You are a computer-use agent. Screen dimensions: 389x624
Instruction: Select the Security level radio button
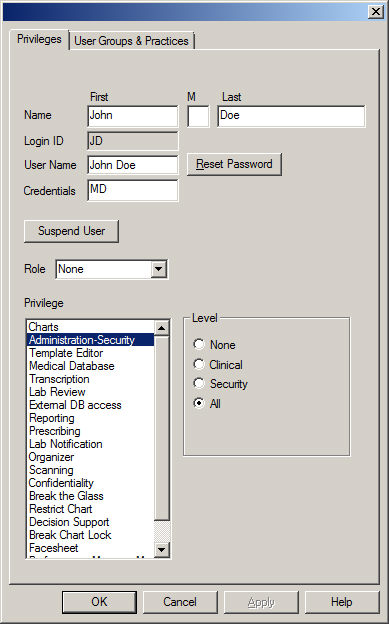tap(199, 383)
